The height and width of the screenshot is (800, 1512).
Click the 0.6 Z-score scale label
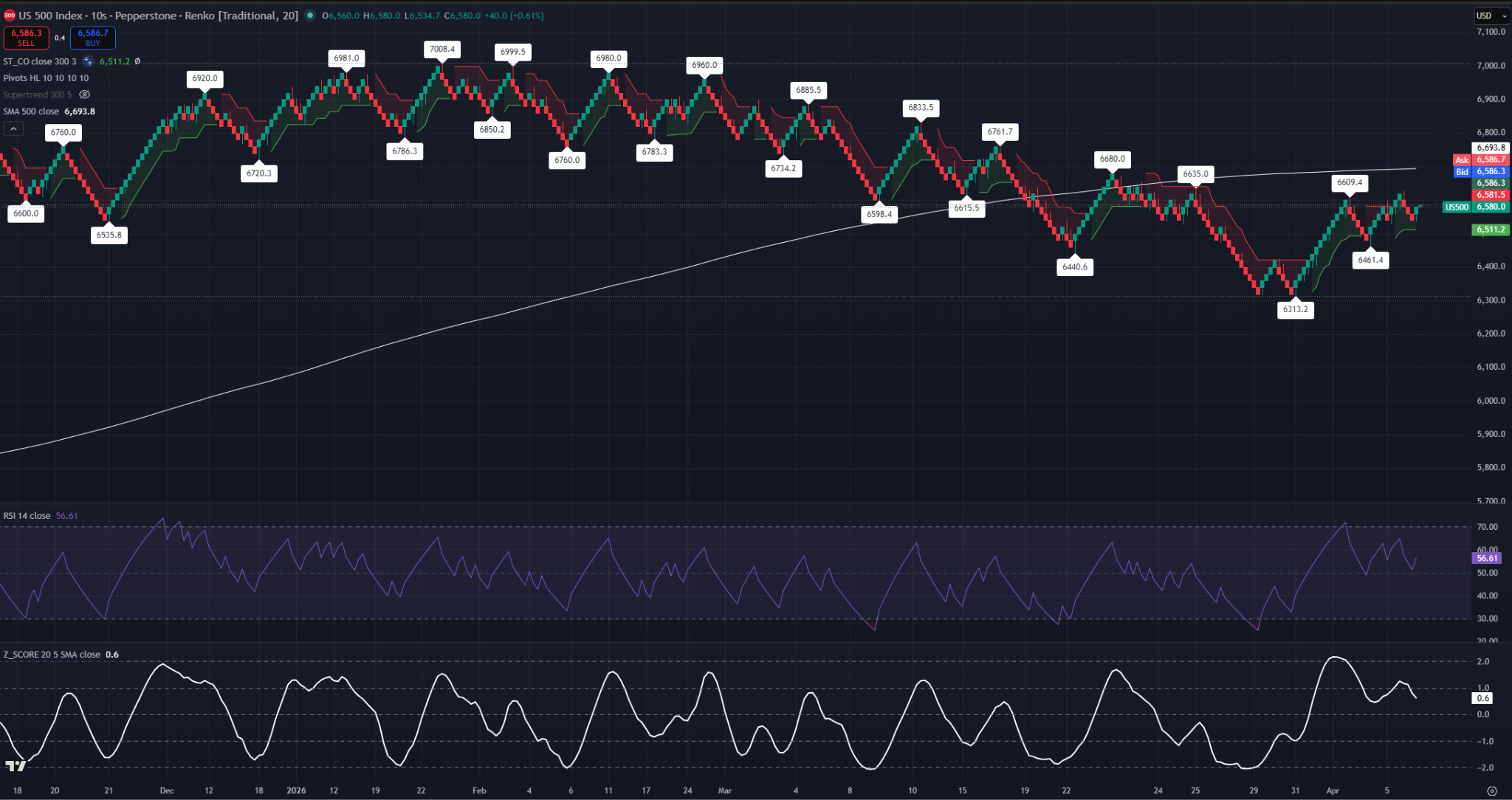pyautogui.click(x=1482, y=698)
